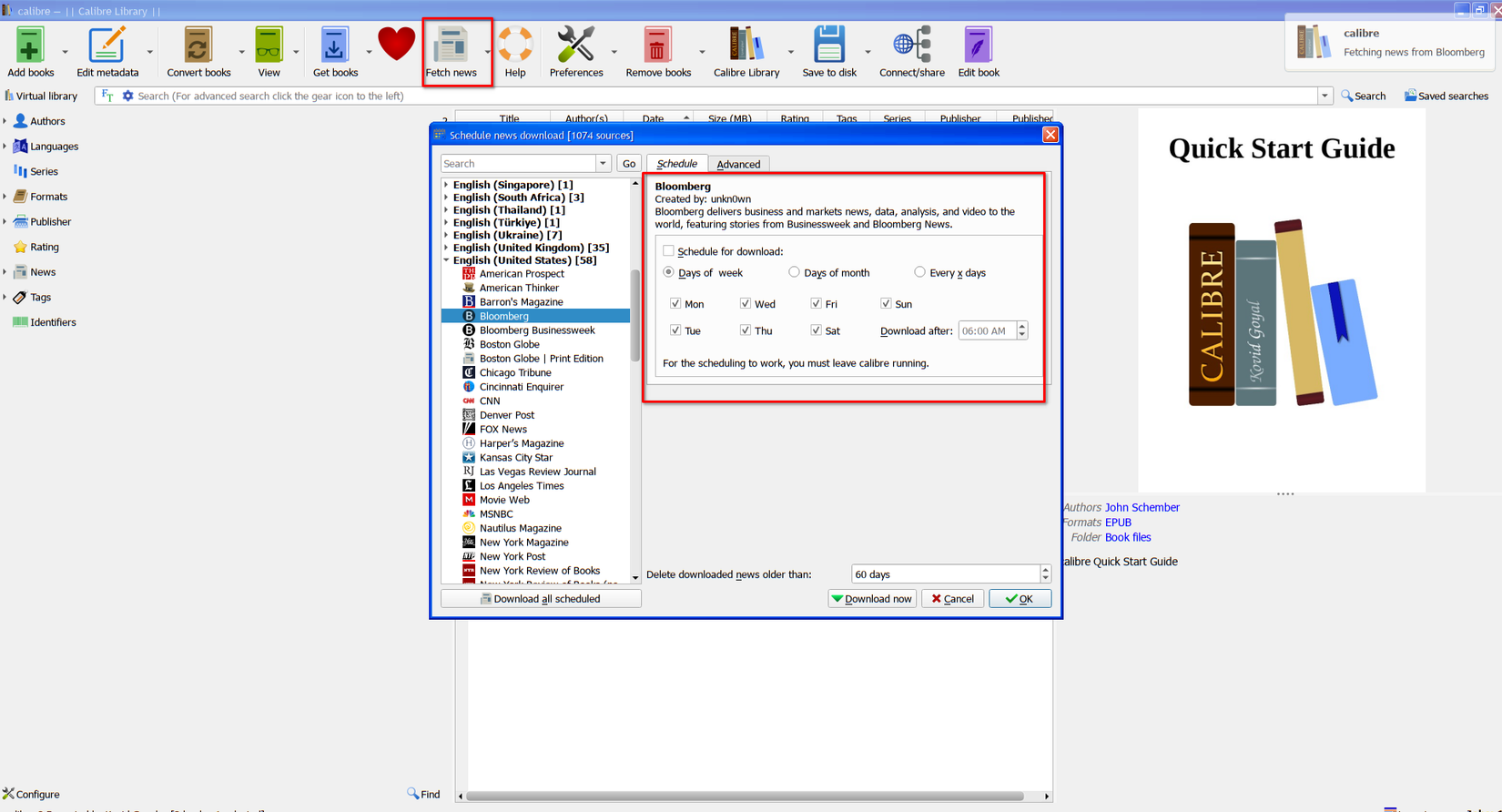The height and width of the screenshot is (812, 1502).
Task: Switch to the Advanced tab
Action: pyautogui.click(x=738, y=164)
